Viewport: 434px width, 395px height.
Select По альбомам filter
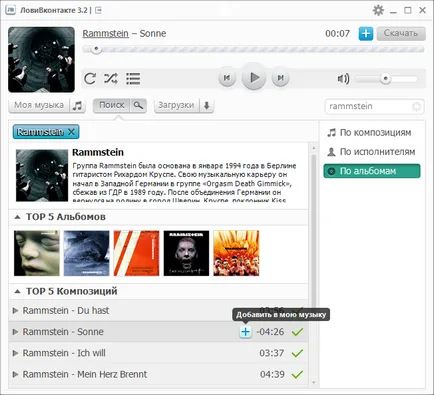point(372,171)
